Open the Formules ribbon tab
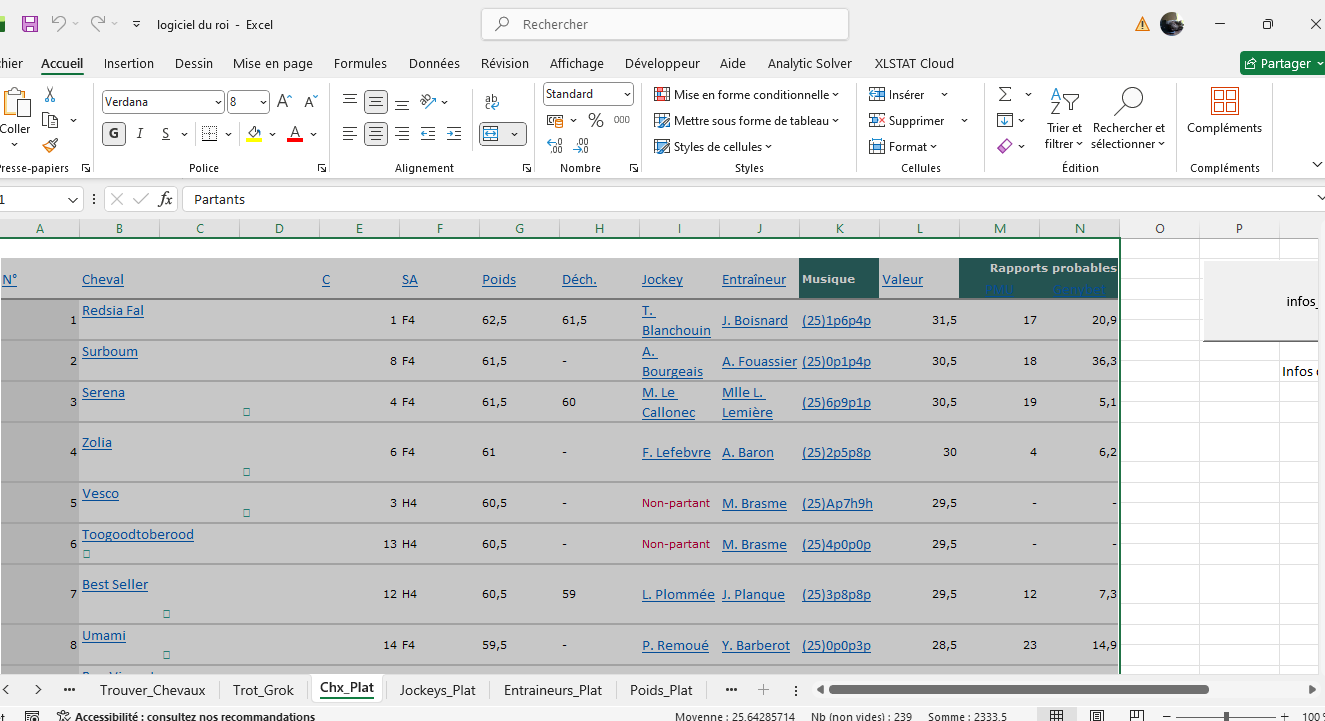The width and height of the screenshot is (1325, 721). pyautogui.click(x=360, y=63)
